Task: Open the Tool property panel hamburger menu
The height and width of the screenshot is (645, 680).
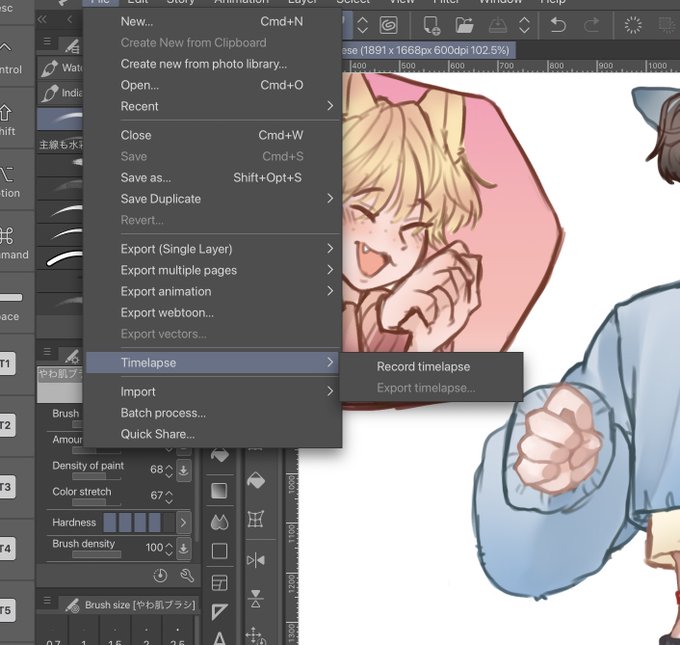Action: (47, 351)
